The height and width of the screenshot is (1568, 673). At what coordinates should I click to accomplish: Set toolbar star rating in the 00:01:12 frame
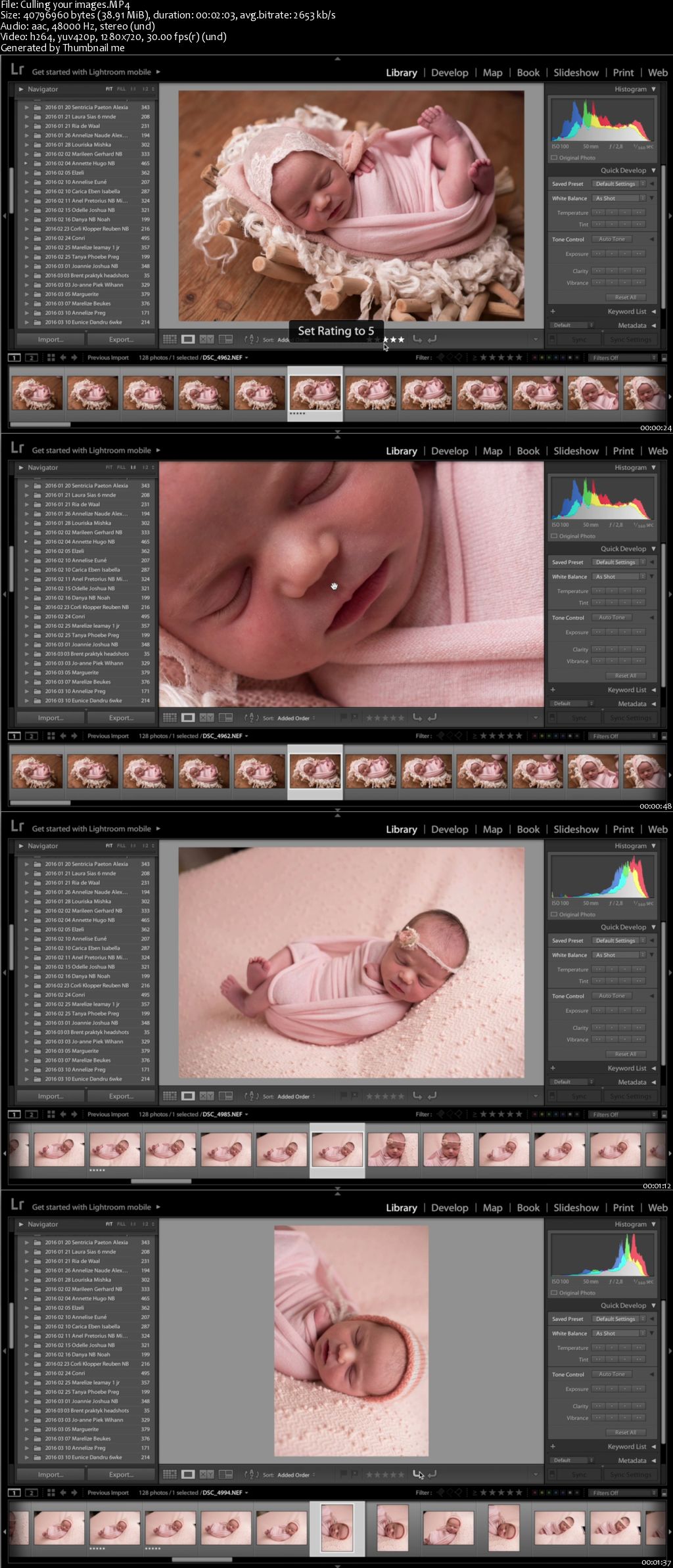[x=385, y=1096]
